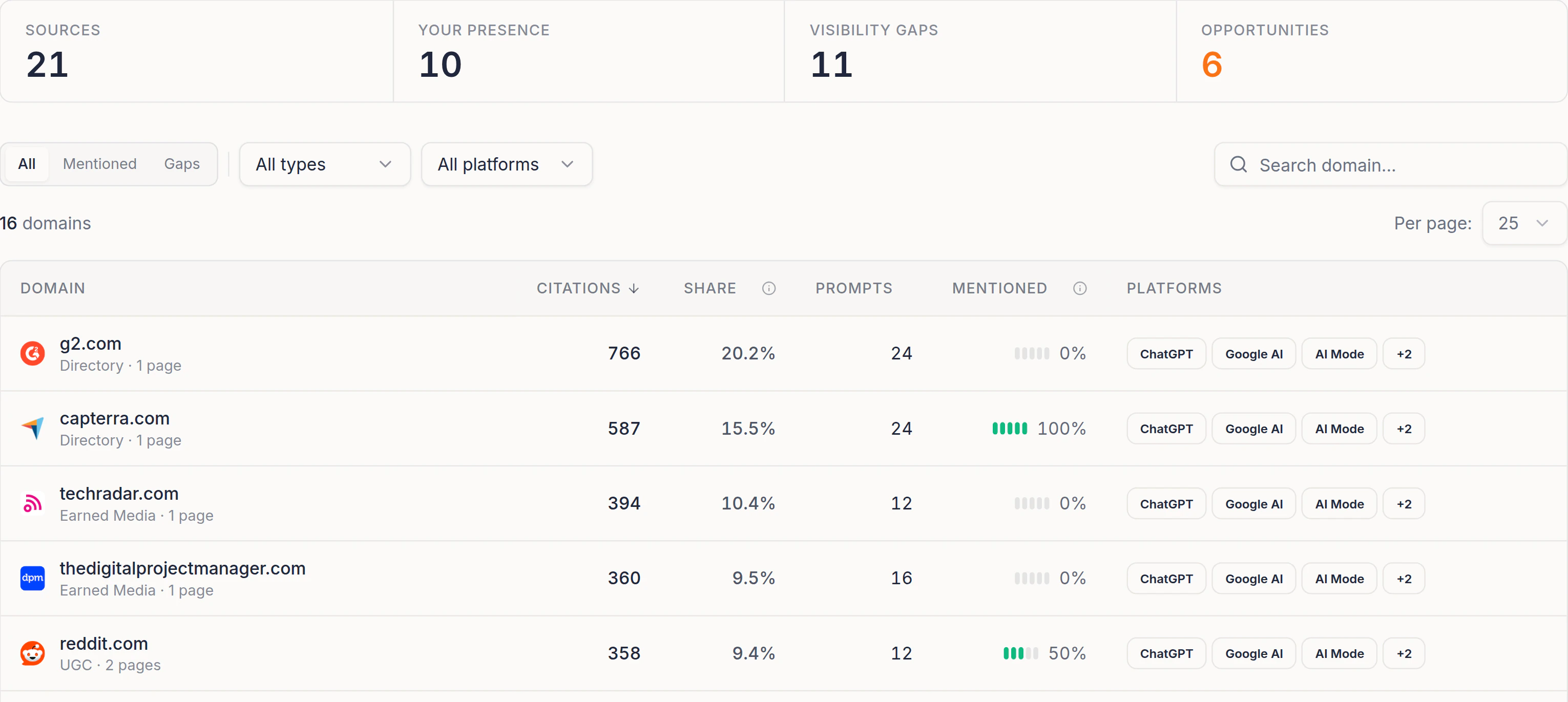The width and height of the screenshot is (1568, 702).
Task: Click the OPPORTUNITIES 6 stat card
Action: (1371, 51)
